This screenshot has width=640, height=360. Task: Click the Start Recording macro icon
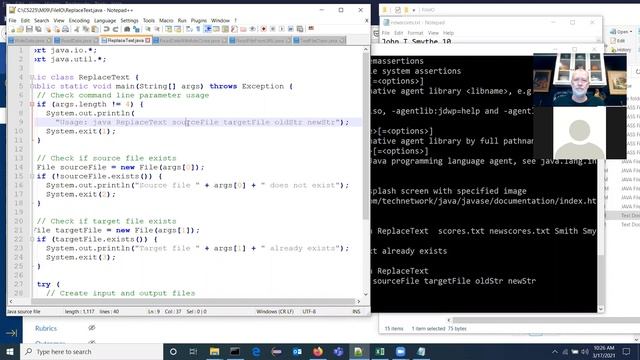tap(264, 29)
